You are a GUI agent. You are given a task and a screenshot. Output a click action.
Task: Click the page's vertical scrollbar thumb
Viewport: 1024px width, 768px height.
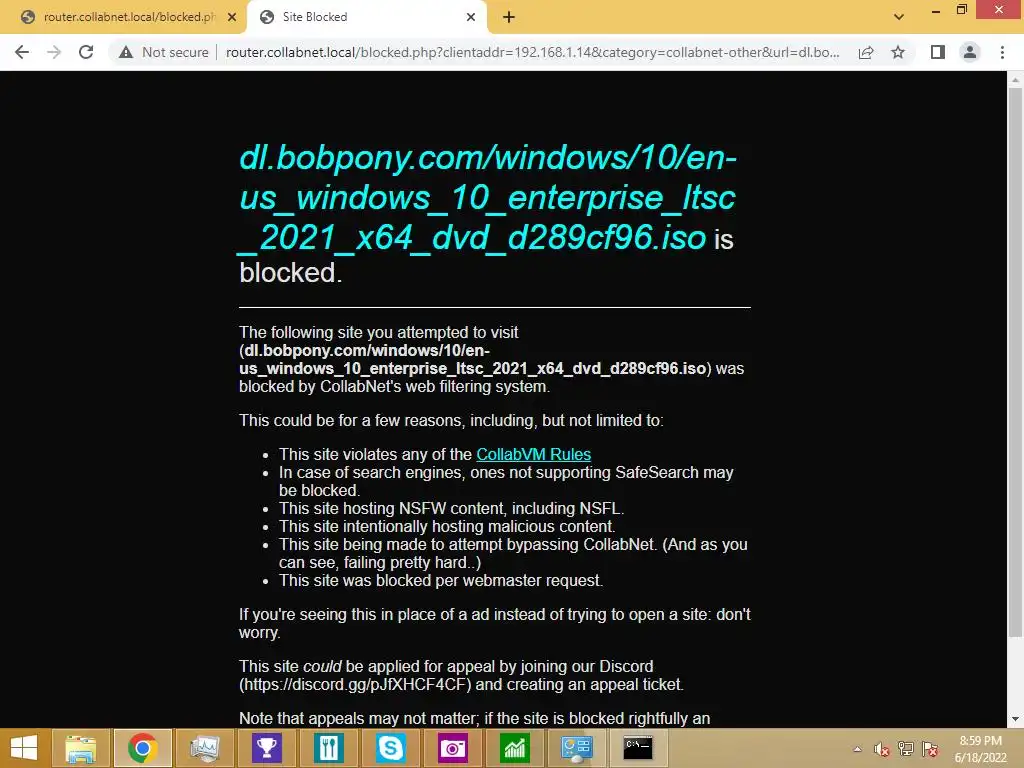1015,362
